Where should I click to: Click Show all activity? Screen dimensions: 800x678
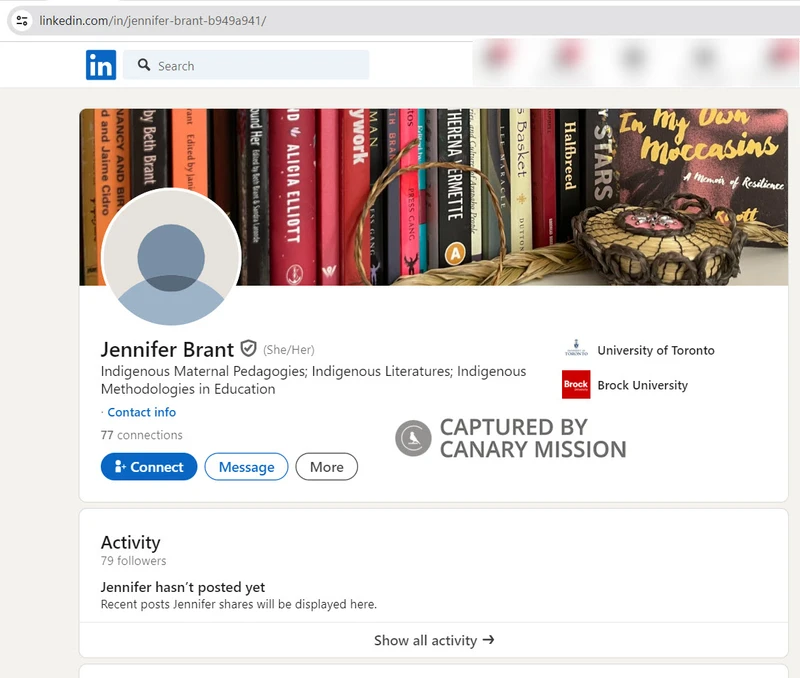point(434,640)
